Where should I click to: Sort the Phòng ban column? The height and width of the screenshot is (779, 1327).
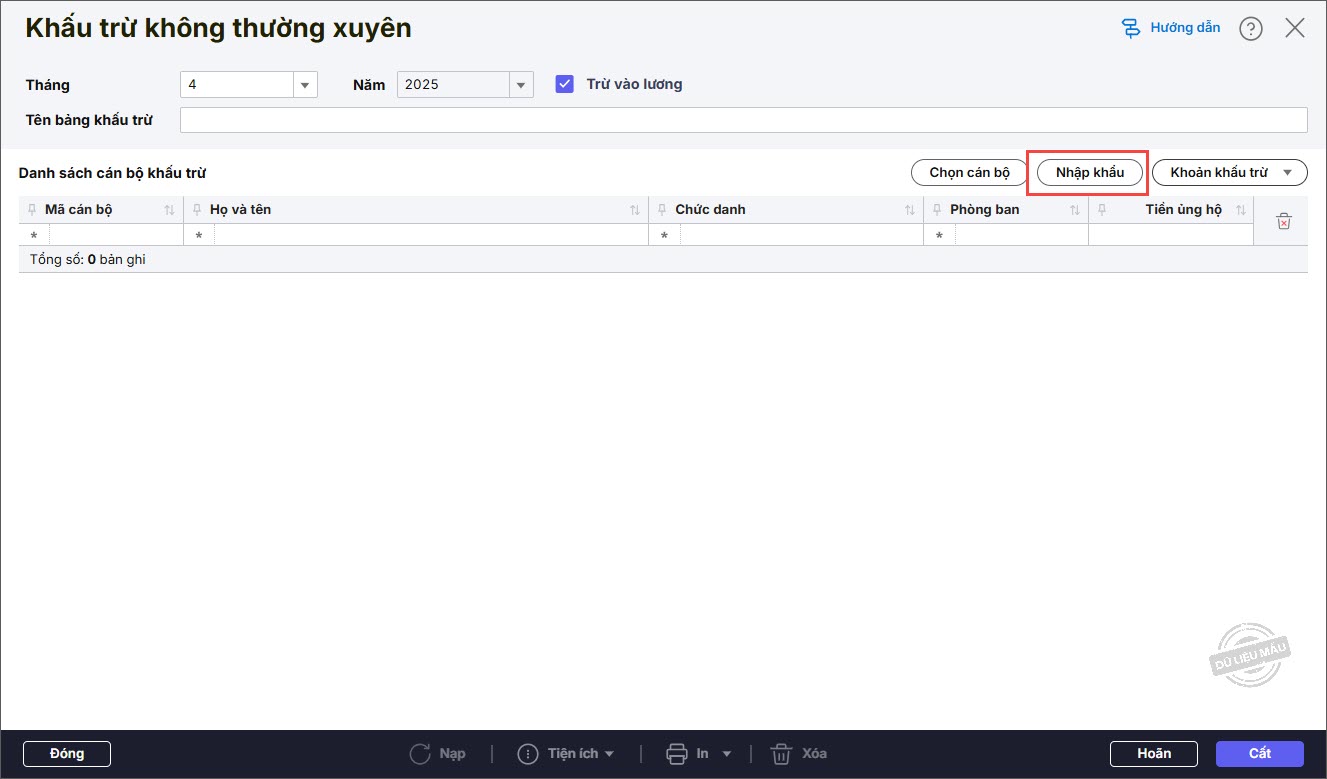tap(1075, 210)
